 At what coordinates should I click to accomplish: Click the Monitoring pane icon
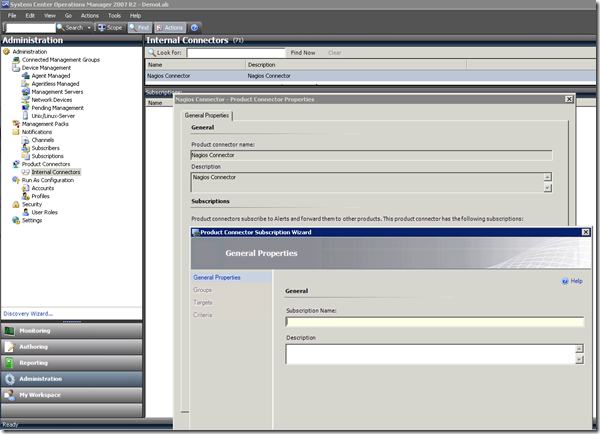click(10, 331)
